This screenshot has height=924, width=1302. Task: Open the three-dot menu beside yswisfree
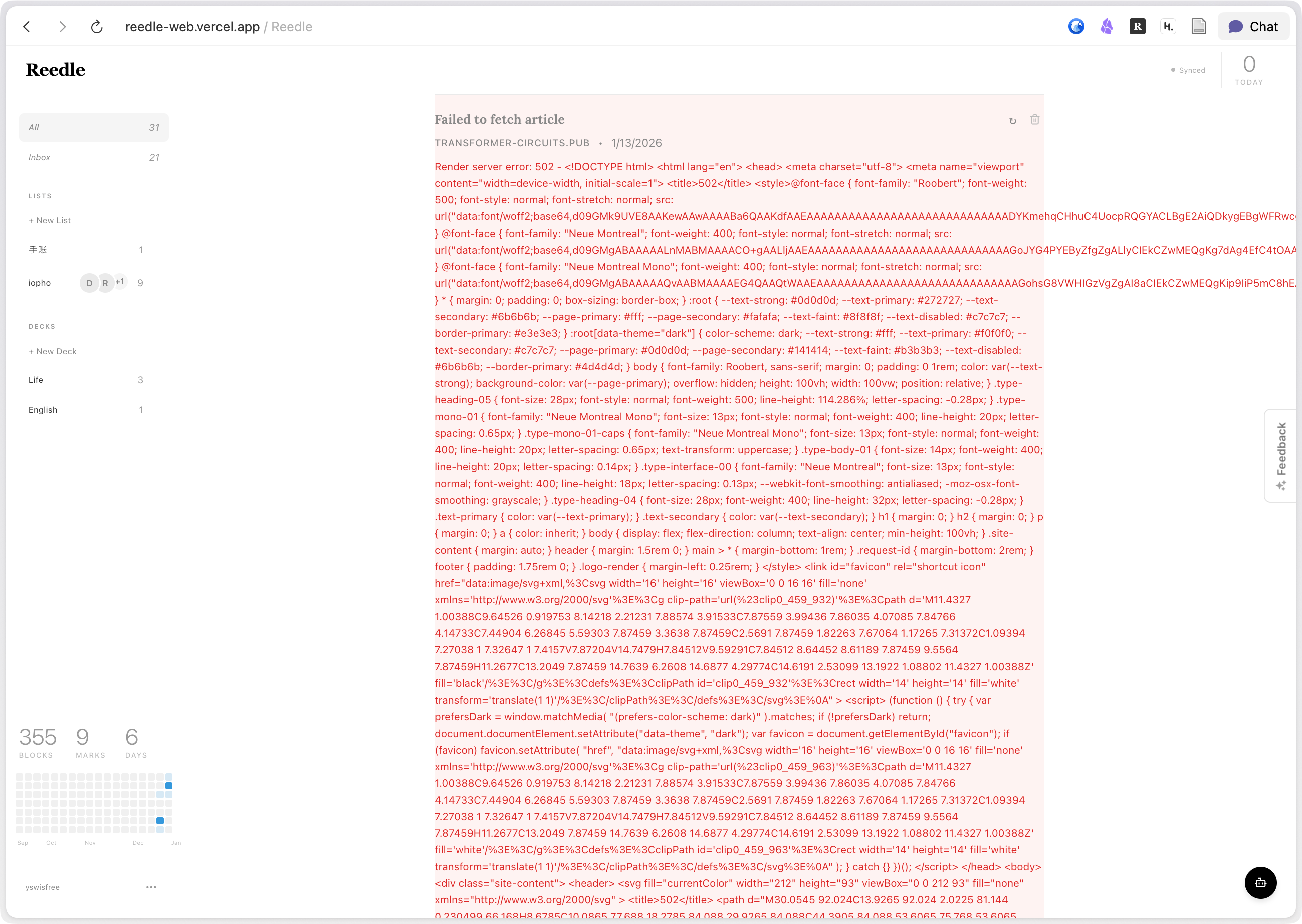pyautogui.click(x=151, y=887)
